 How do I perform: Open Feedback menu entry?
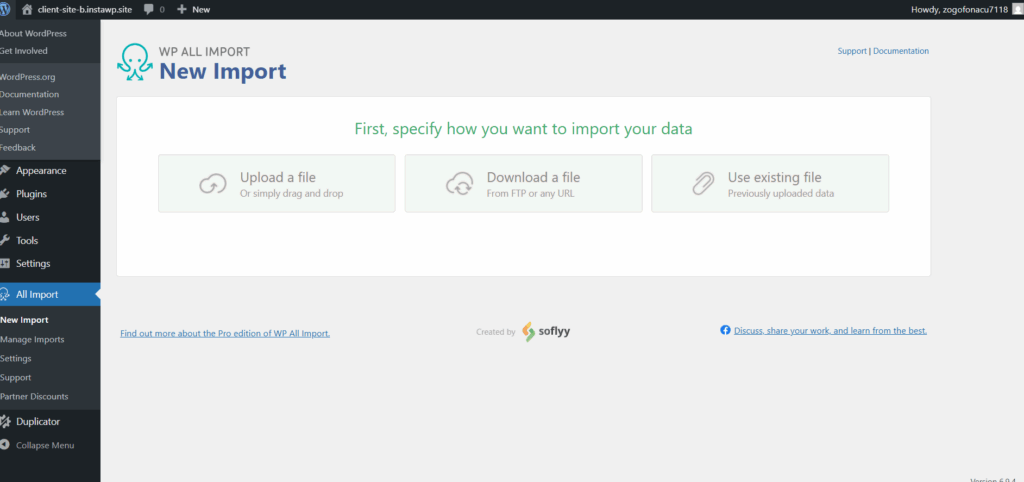click(x=18, y=148)
